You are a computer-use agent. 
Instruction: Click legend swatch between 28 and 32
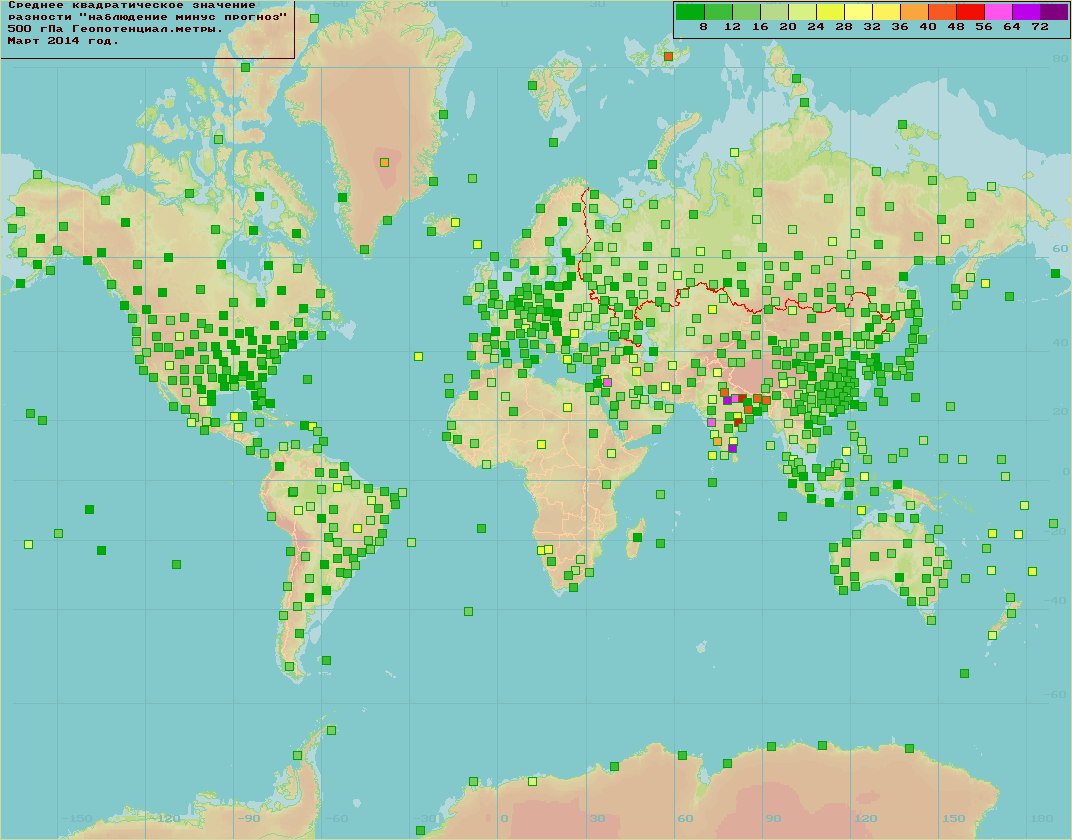click(858, 12)
